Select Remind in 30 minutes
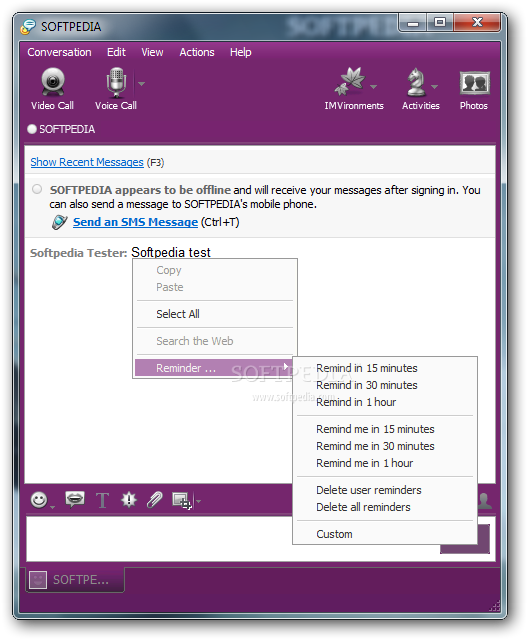Screen dimensions: 528x640 point(385,385)
